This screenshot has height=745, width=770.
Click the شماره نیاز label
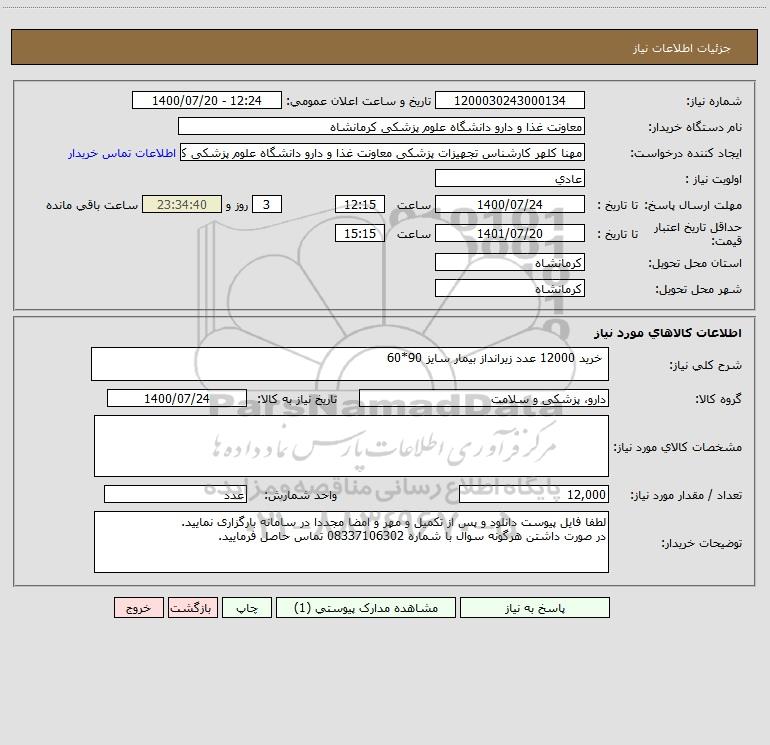tap(714, 101)
